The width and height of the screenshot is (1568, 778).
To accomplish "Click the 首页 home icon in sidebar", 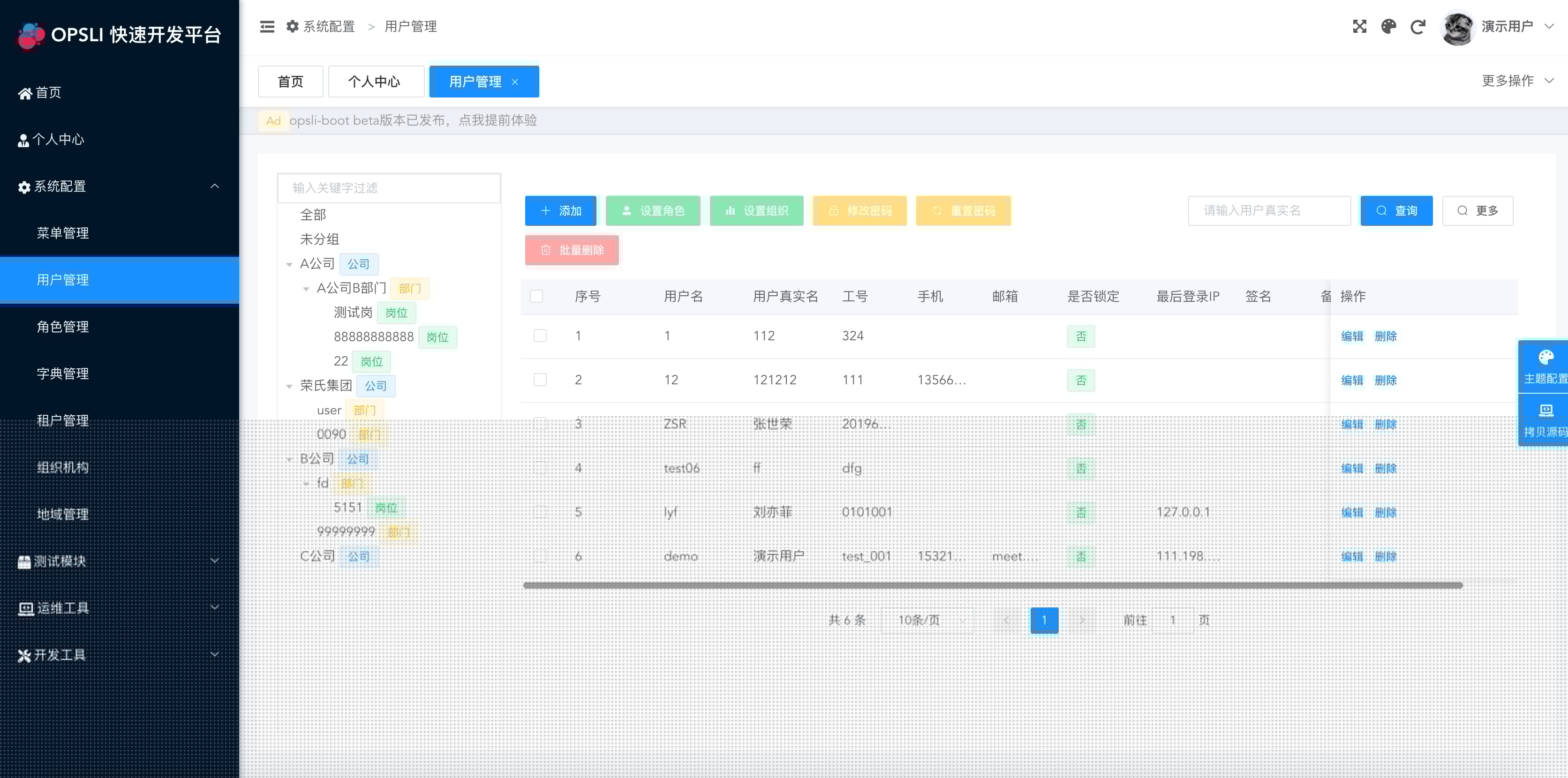I will [24, 93].
